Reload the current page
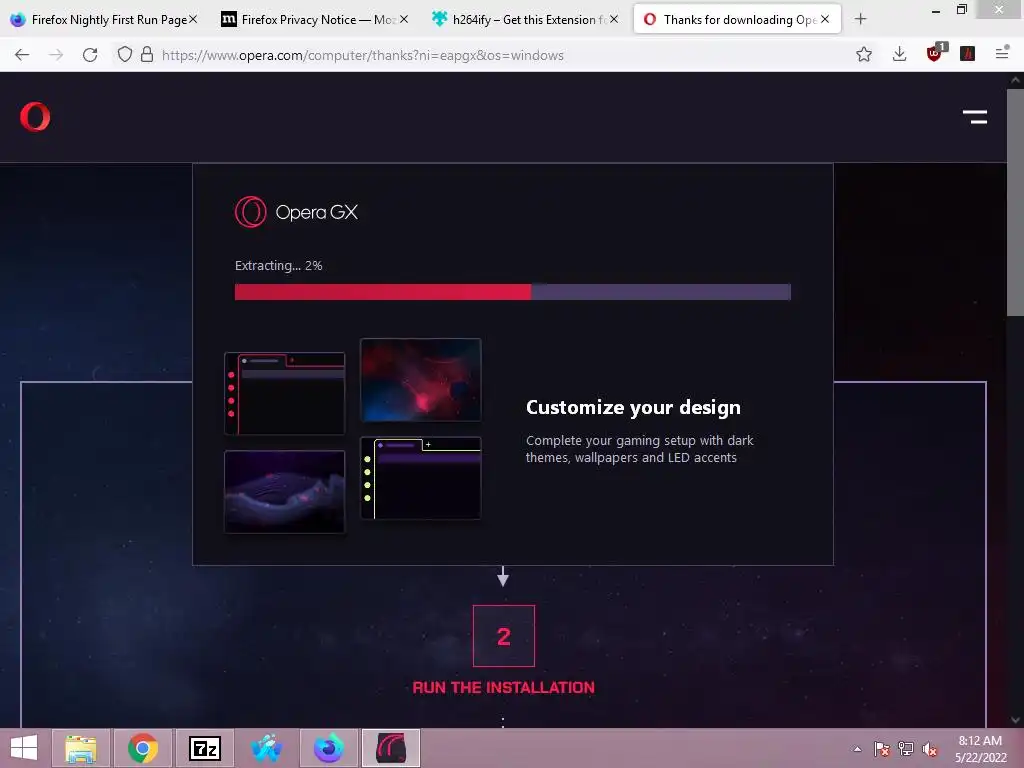Image resolution: width=1024 pixels, height=768 pixels. pyautogui.click(x=90, y=55)
